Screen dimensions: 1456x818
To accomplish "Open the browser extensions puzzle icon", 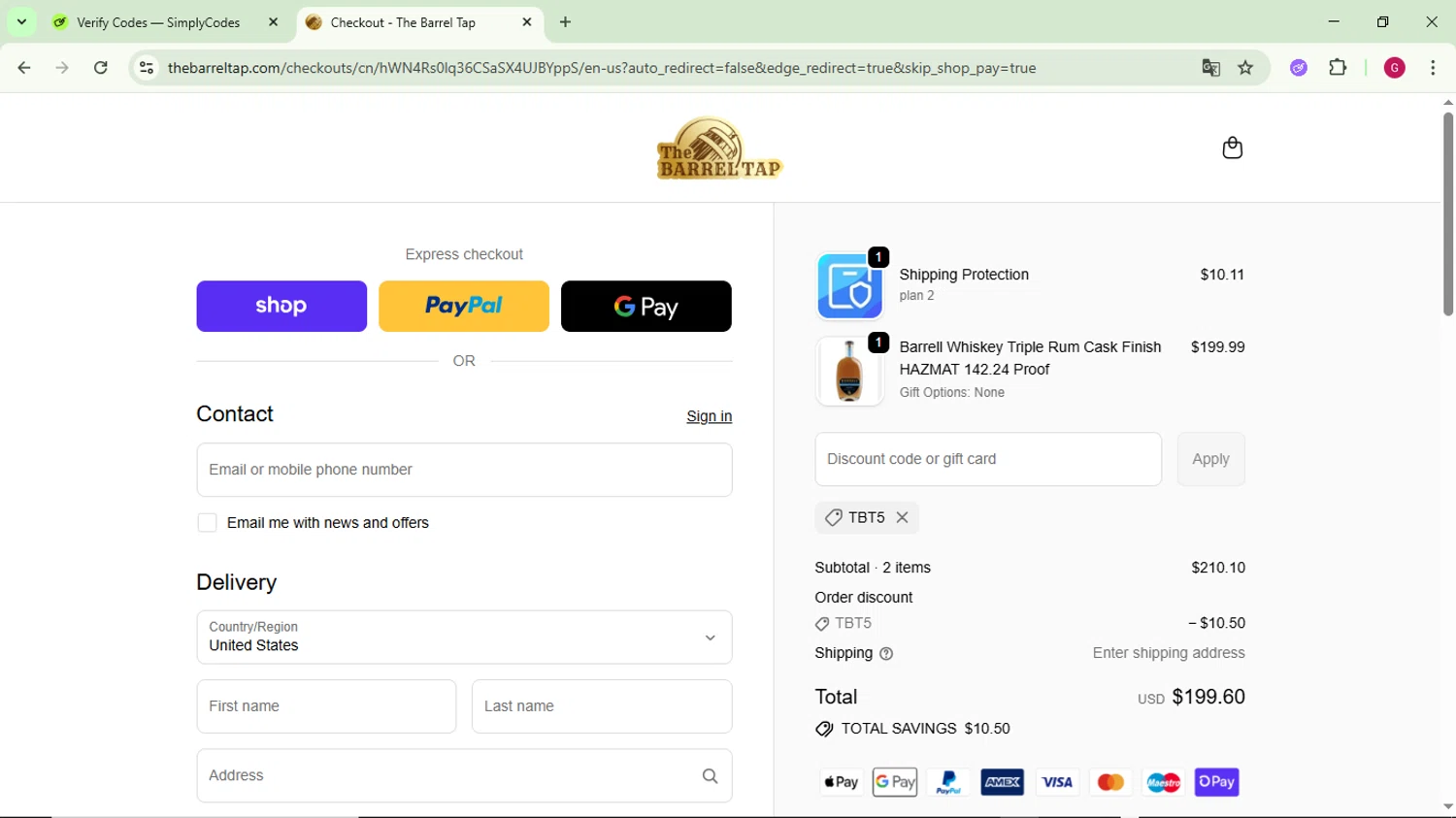I will pyautogui.click(x=1338, y=68).
